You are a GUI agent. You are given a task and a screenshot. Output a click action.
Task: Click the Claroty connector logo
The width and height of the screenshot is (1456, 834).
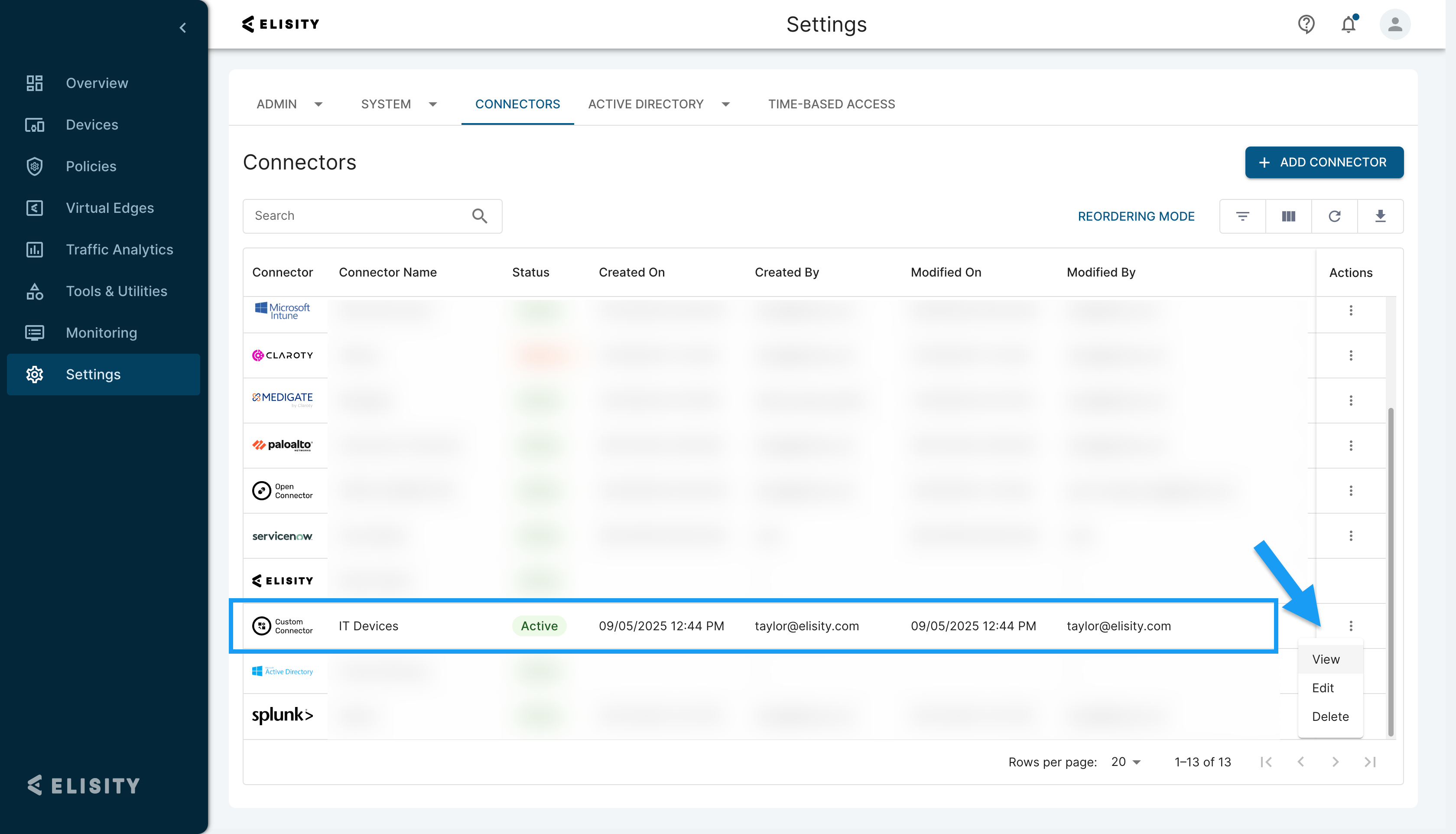pyautogui.click(x=282, y=356)
